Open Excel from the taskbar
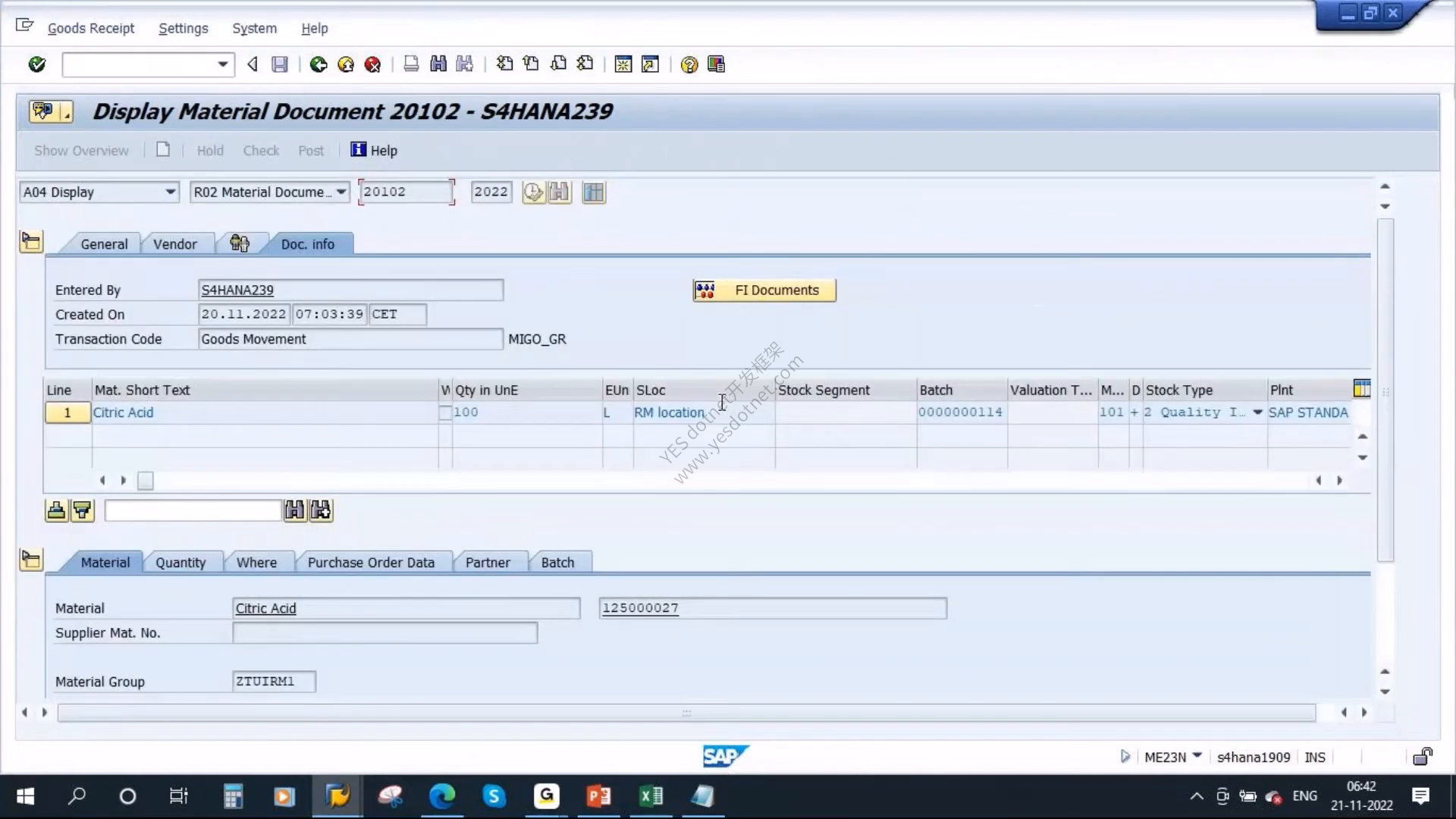The image size is (1456, 819). pyautogui.click(x=651, y=795)
